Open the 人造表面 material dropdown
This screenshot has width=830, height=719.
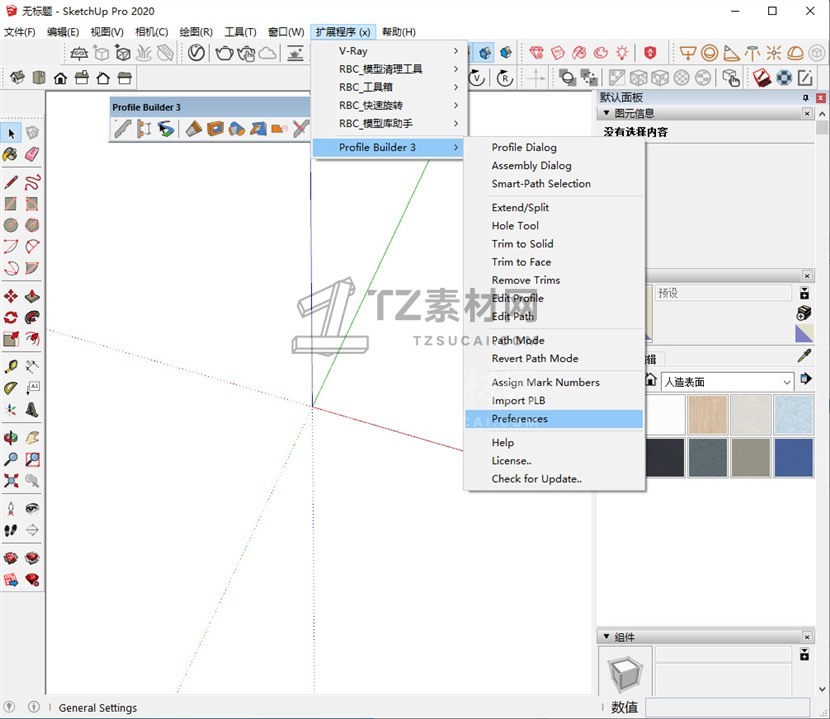click(x=727, y=382)
